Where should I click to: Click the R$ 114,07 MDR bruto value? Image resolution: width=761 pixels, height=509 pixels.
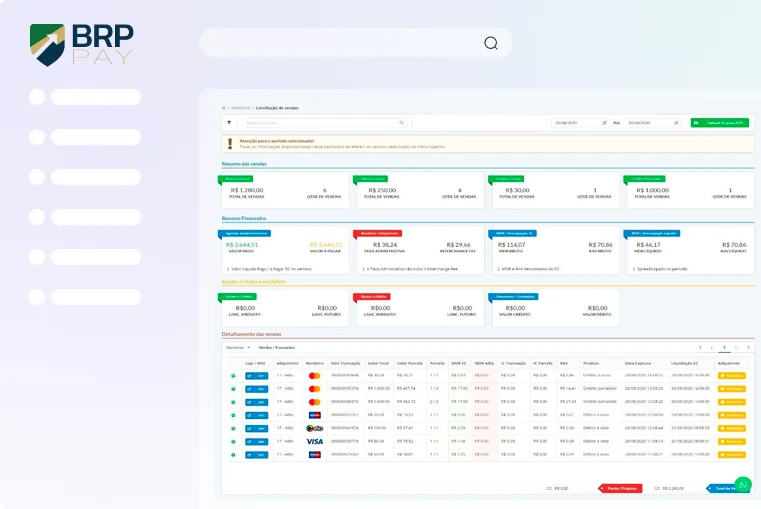coord(512,245)
